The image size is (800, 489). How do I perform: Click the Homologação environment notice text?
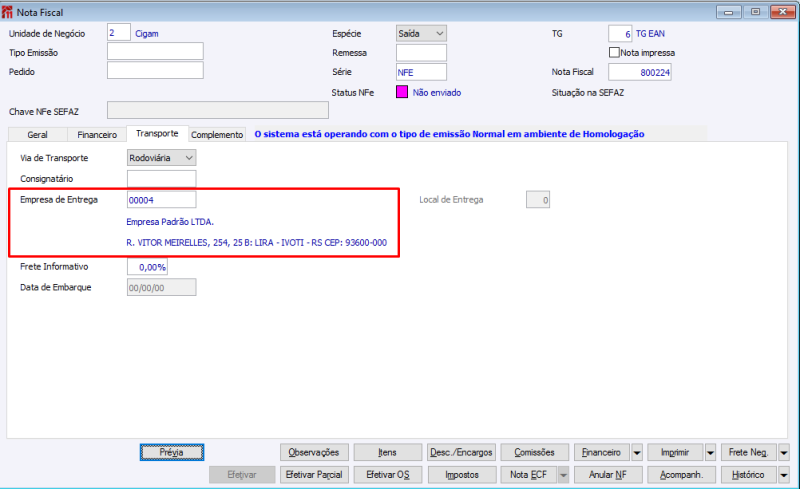[x=449, y=134]
